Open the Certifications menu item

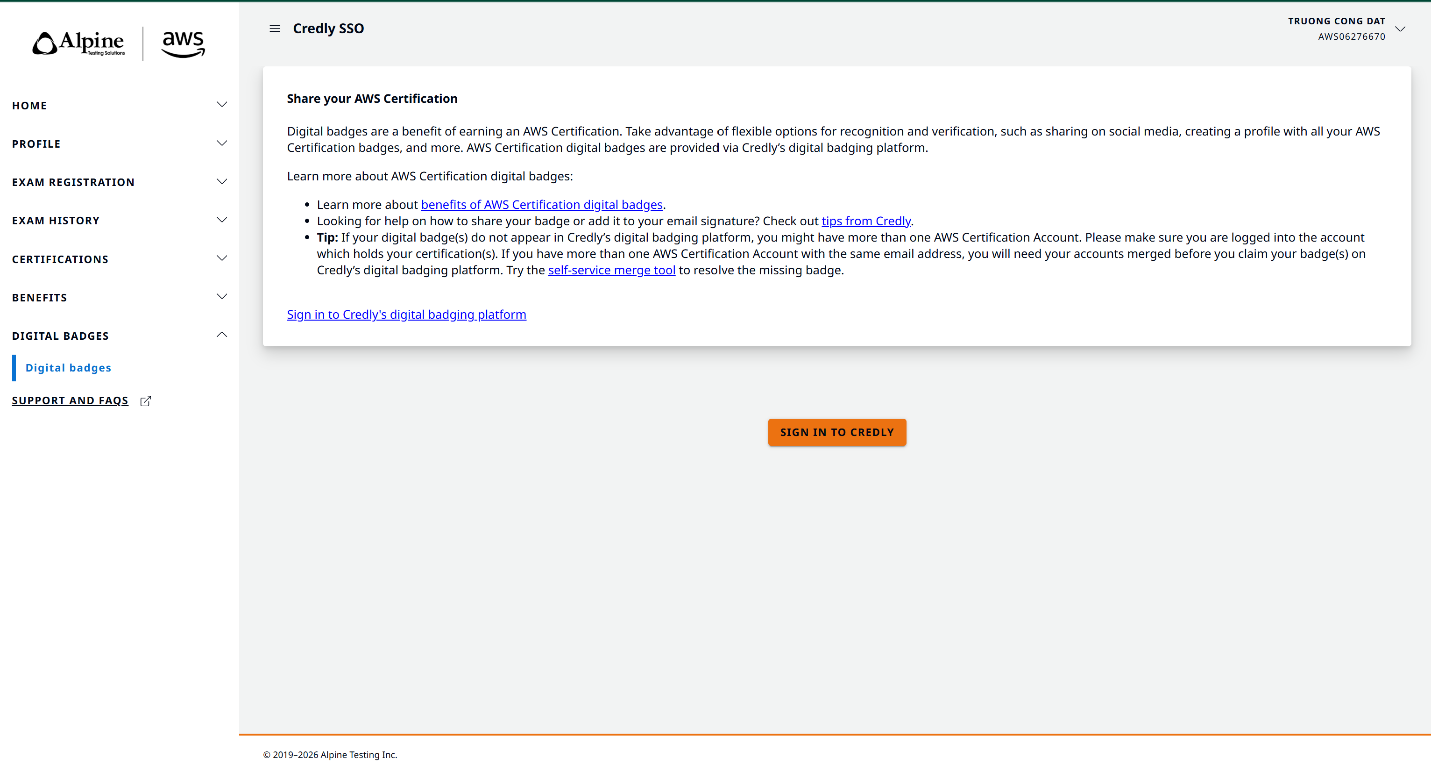pyautogui.click(x=60, y=259)
